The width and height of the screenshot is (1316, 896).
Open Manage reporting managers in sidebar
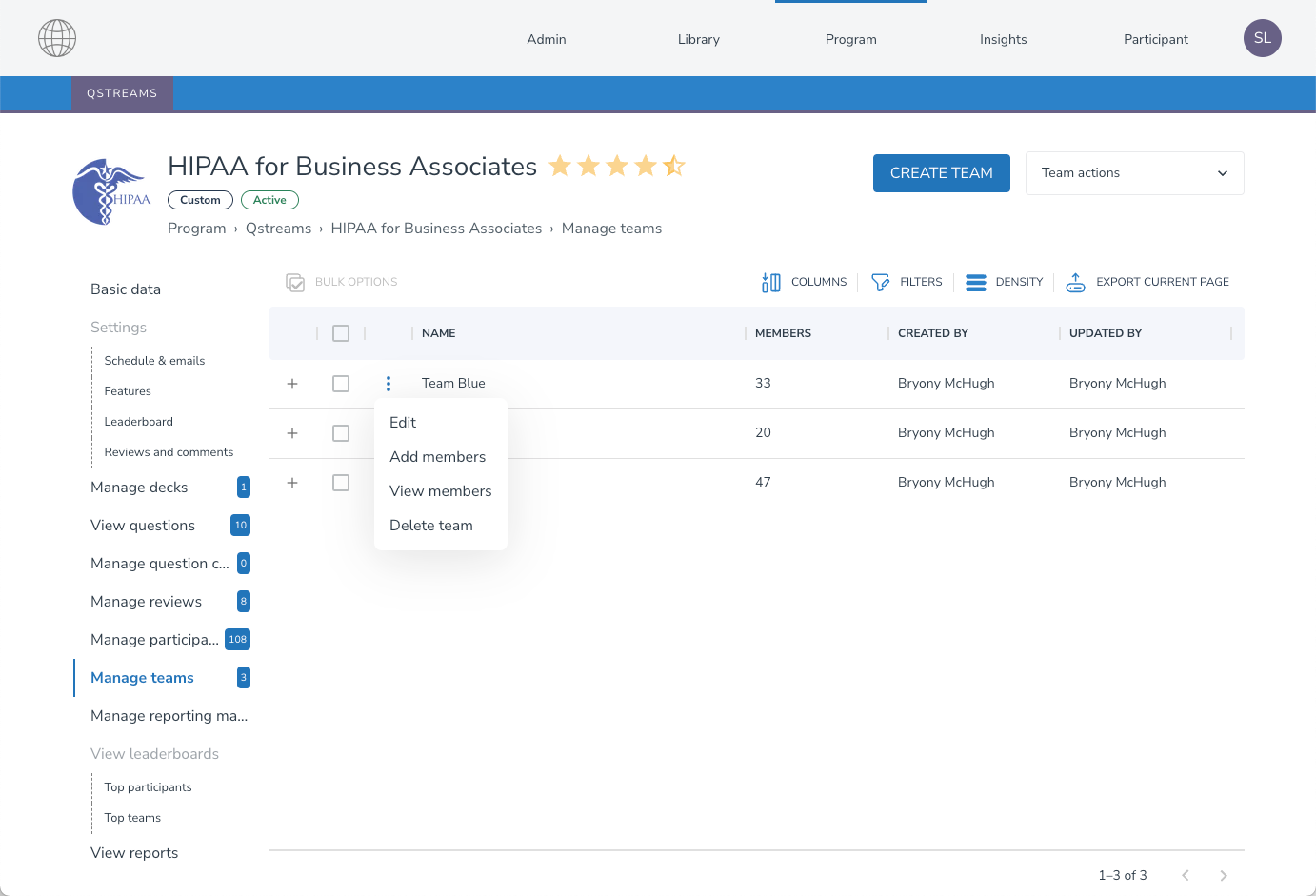(x=169, y=716)
